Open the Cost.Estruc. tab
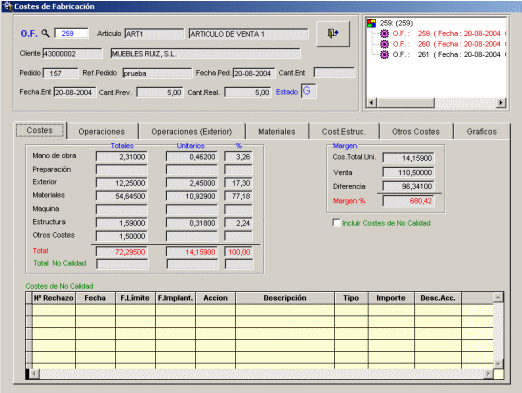Image resolution: width=522 pixels, height=393 pixels. pyautogui.click(x=344, y=132)
